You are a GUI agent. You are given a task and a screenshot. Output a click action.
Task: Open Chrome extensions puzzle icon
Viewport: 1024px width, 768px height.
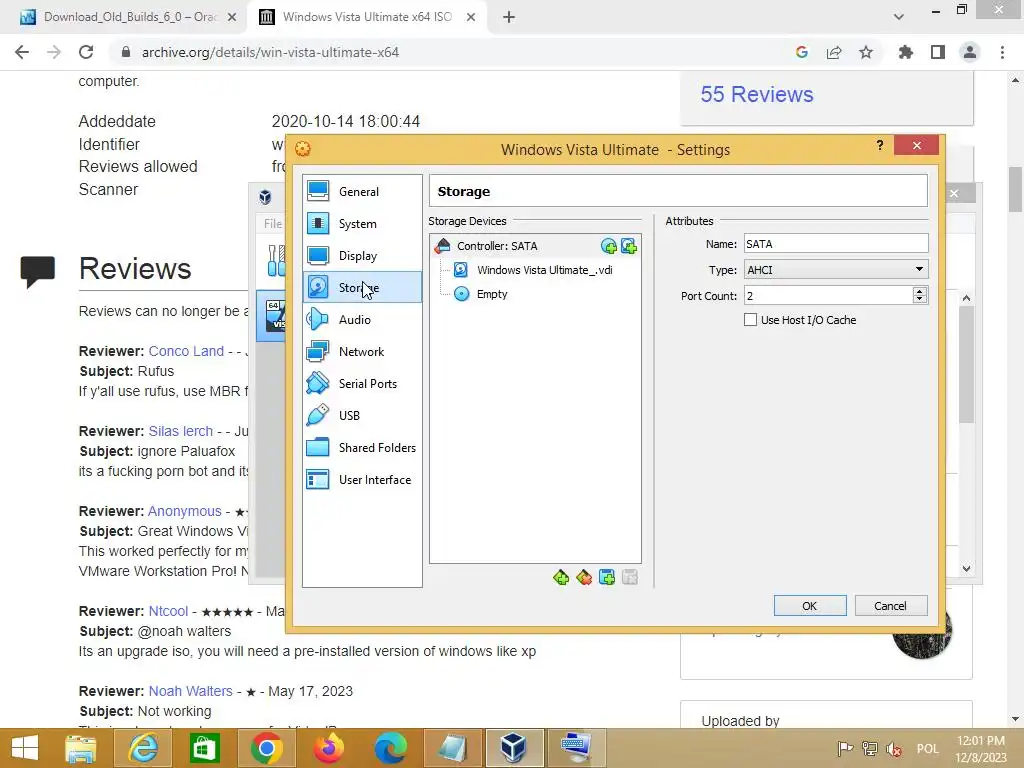point(906,52)
